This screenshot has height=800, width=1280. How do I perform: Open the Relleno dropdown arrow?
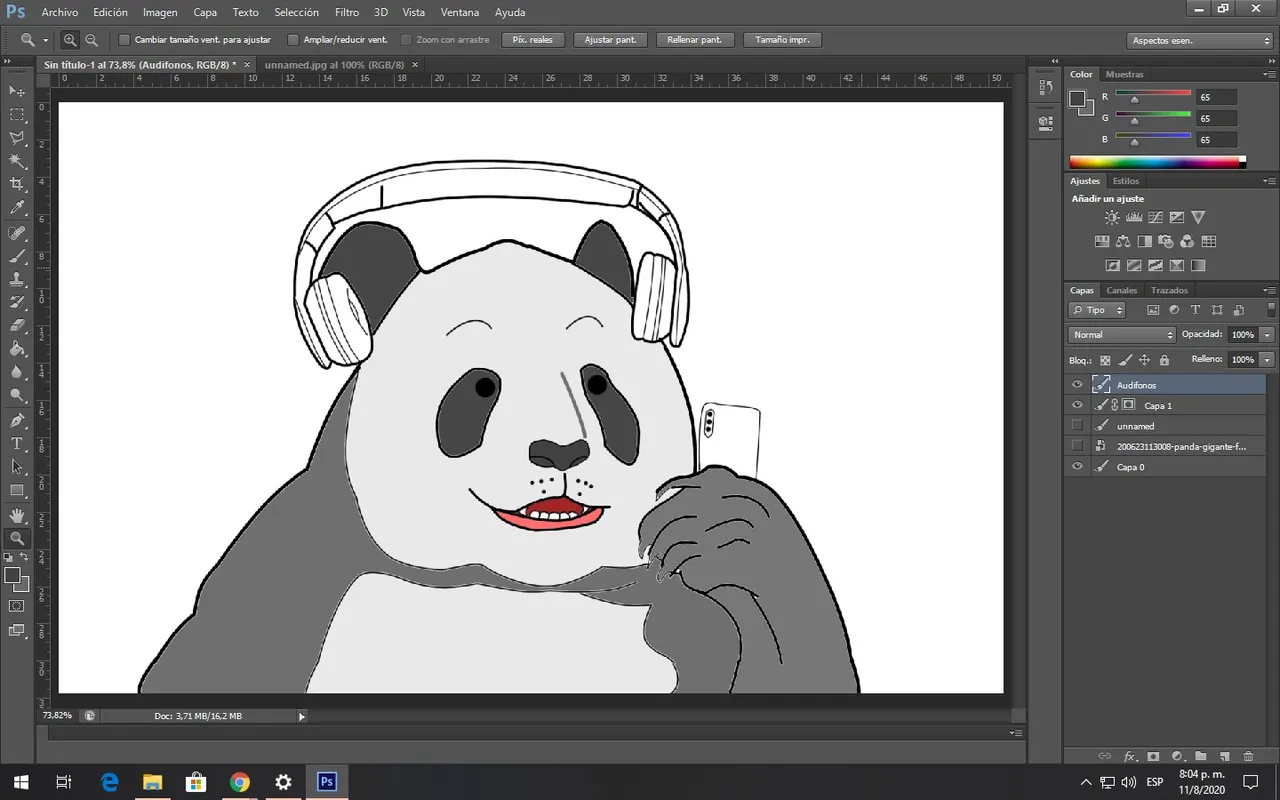coord(1267,359)
